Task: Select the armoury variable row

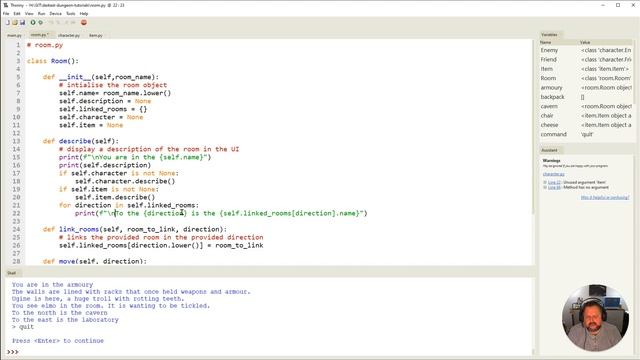Action: pyautogui.click(x=585, y=88)
